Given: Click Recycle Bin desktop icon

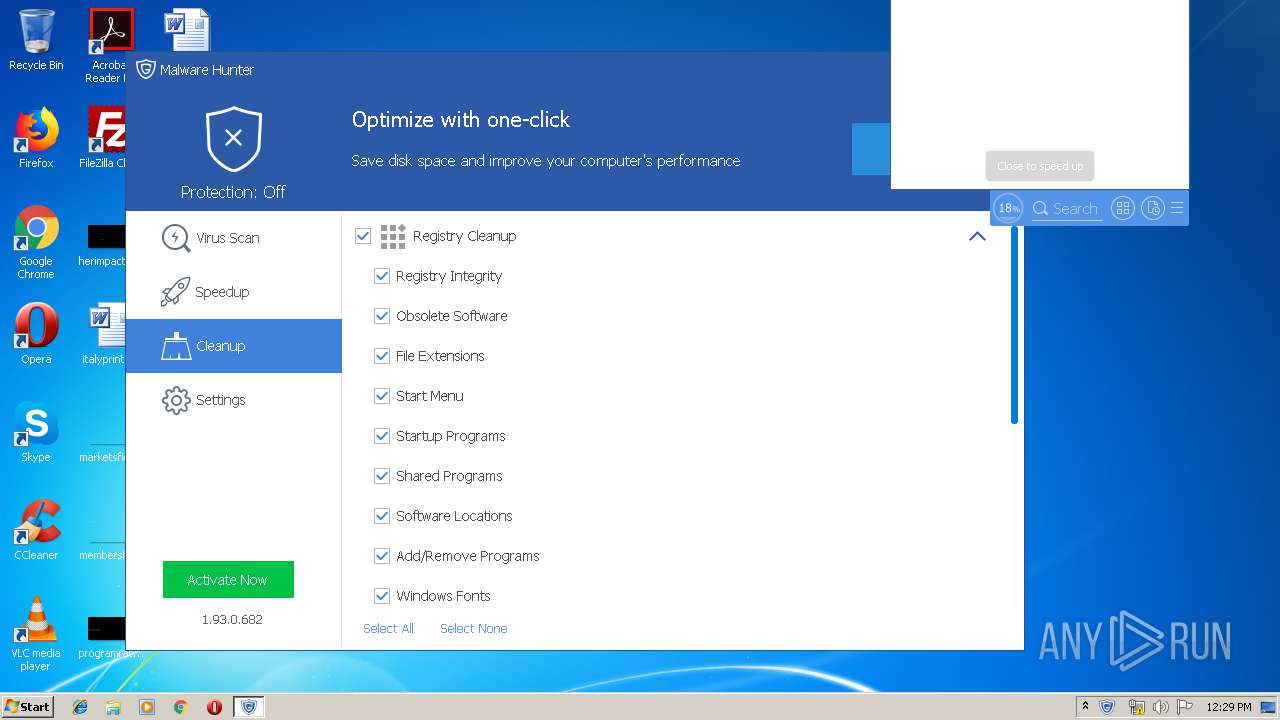Looking at the screenshot, I should click(36, 41).
